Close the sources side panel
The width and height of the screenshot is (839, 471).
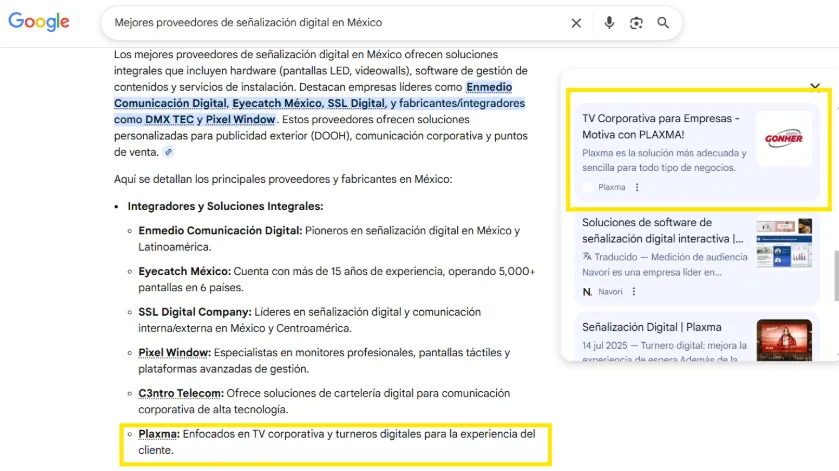815,86
